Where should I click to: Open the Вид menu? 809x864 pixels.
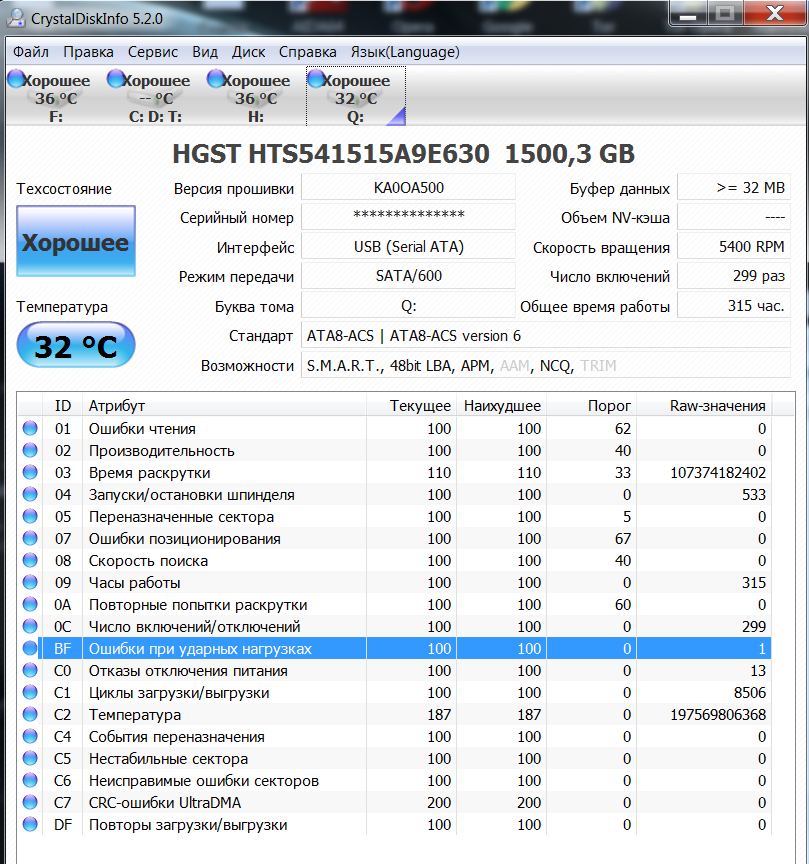coord(204,52)
